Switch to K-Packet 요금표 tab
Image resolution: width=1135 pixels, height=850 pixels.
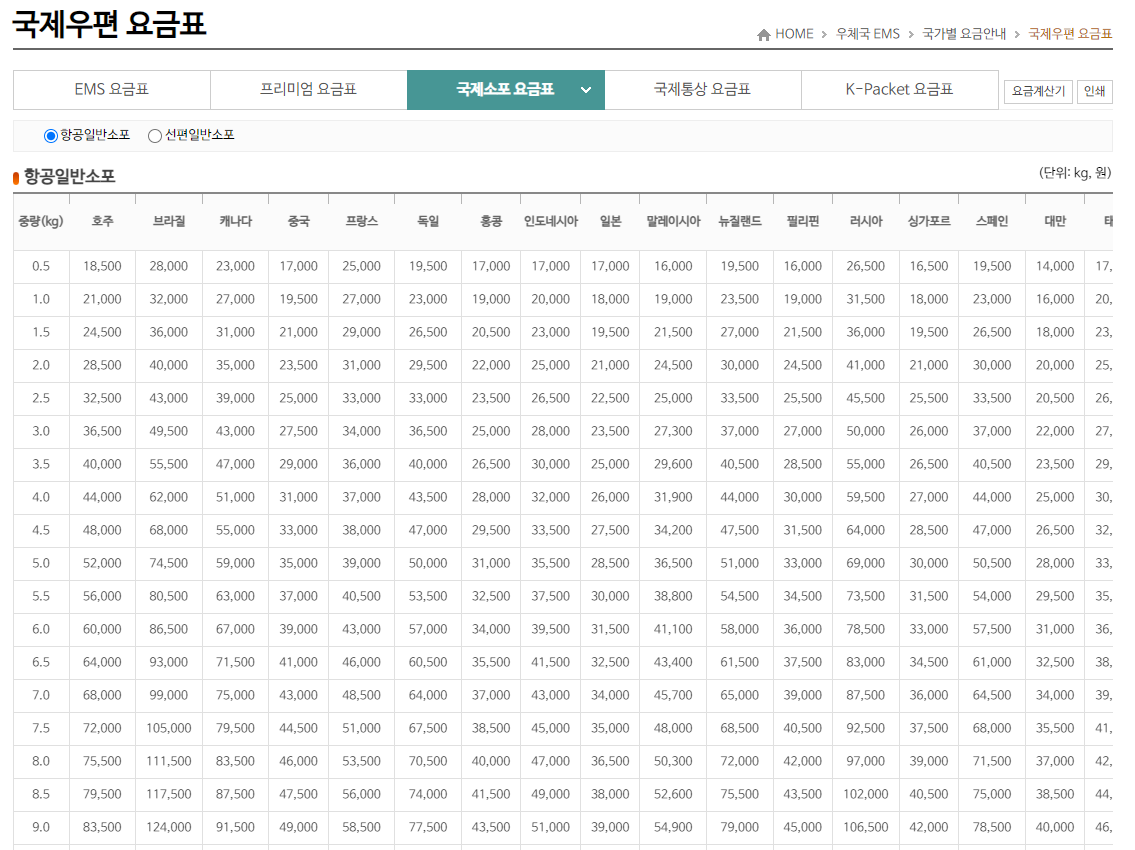click(x=899, y=90)
